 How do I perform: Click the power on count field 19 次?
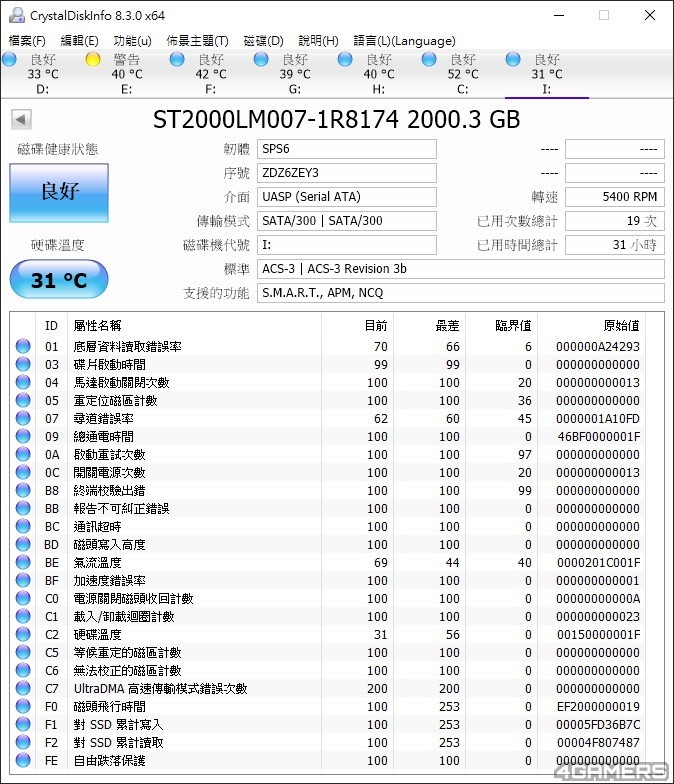(x=615, y=221)
